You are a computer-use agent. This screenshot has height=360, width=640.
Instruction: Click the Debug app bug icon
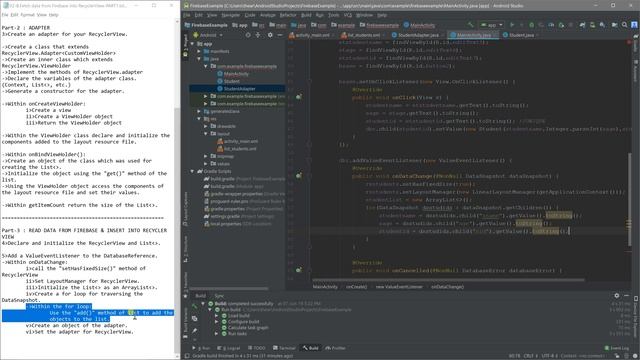pos(531,25)
